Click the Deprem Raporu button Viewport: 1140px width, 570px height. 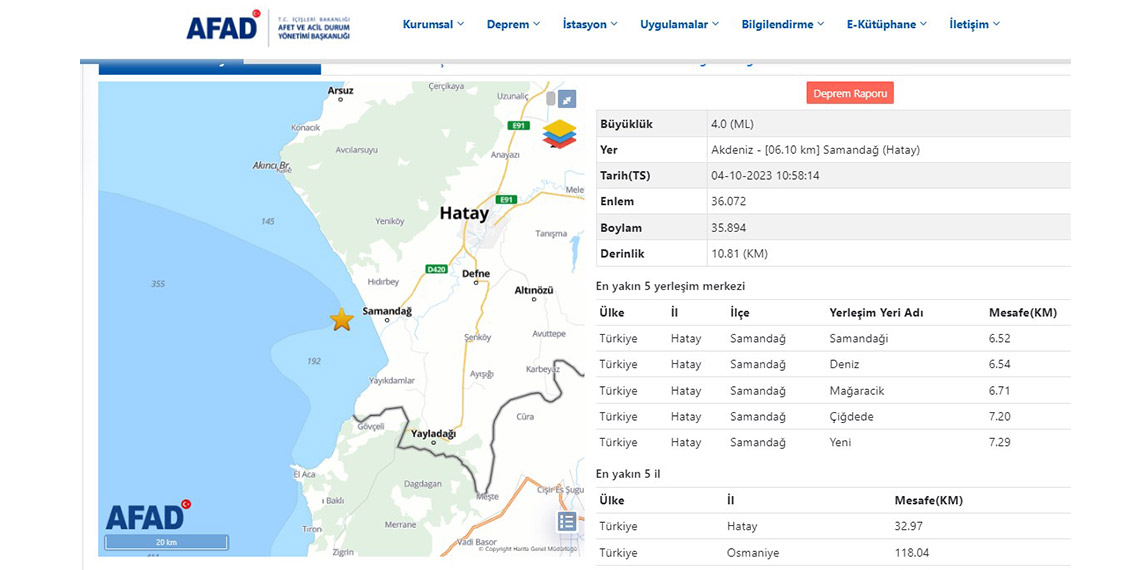pos(850,93)
